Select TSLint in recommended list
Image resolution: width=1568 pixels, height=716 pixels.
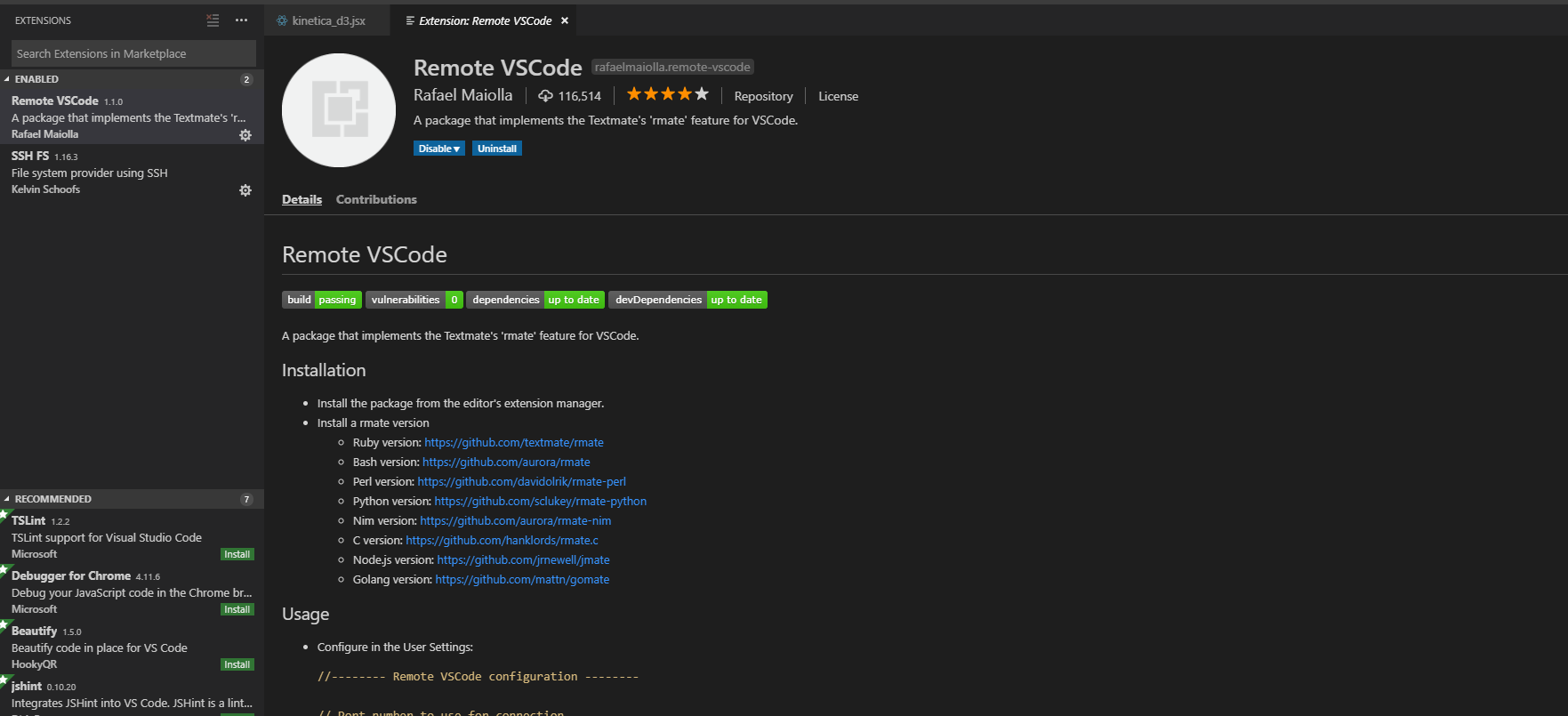coord(132,537)
